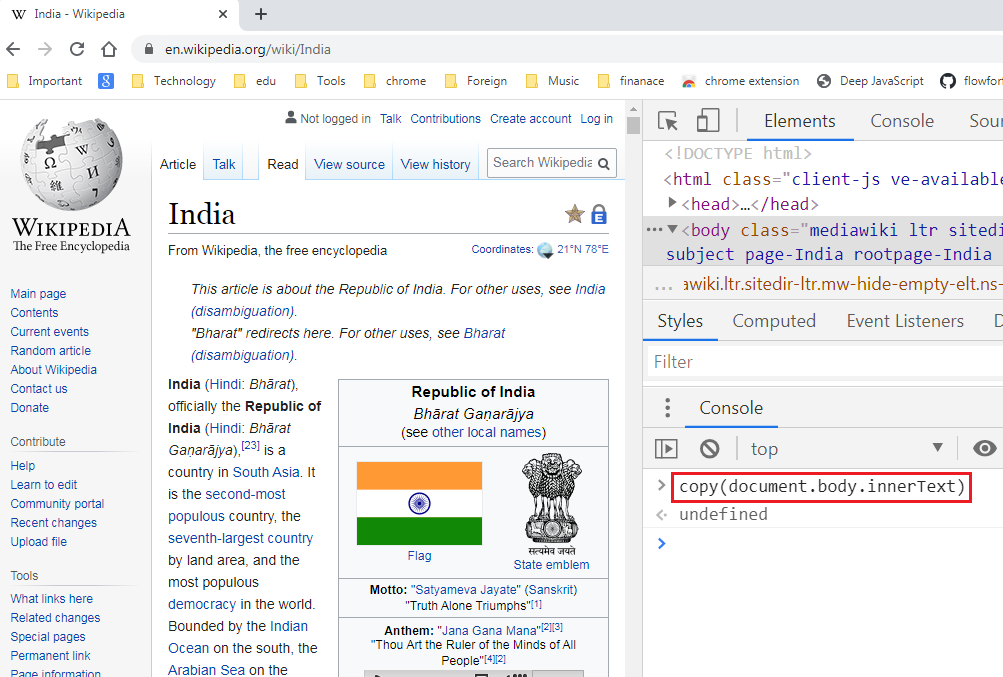Viewport: 1003px width, 677px height.
Task: Open the View history tab
Action: click(x=435, y=163)
